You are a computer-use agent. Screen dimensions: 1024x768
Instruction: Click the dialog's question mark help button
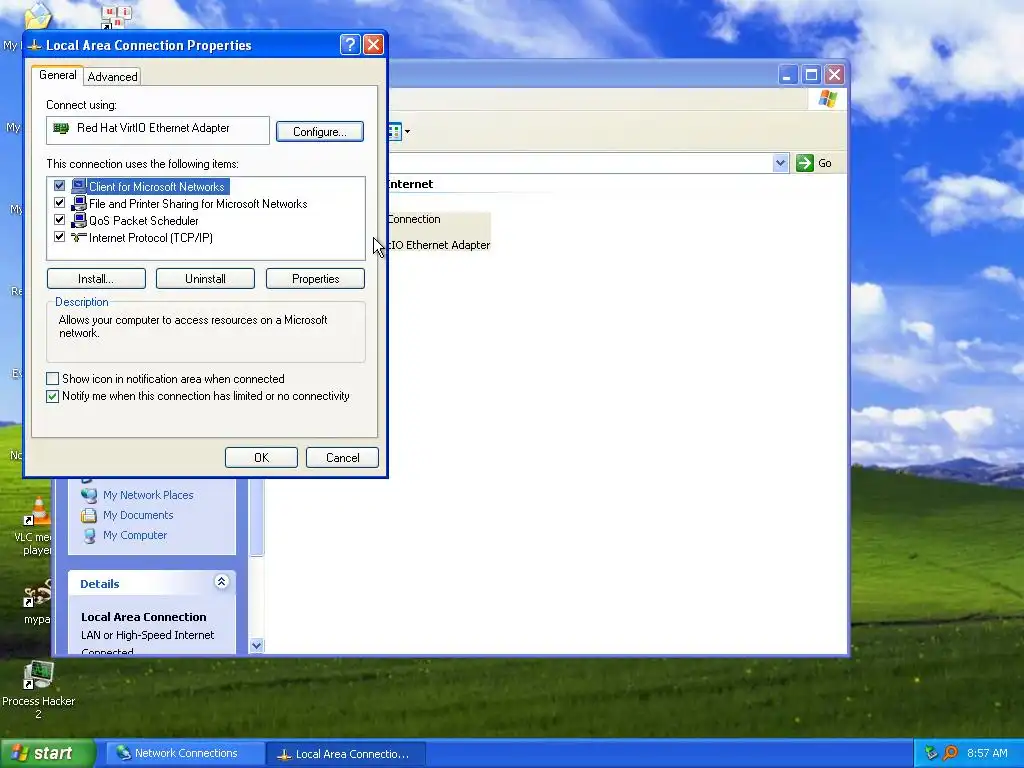[350, 44]
